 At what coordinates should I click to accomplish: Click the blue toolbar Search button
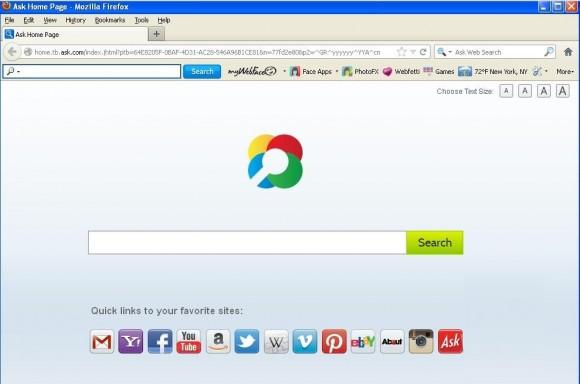(x=202, y=71)
